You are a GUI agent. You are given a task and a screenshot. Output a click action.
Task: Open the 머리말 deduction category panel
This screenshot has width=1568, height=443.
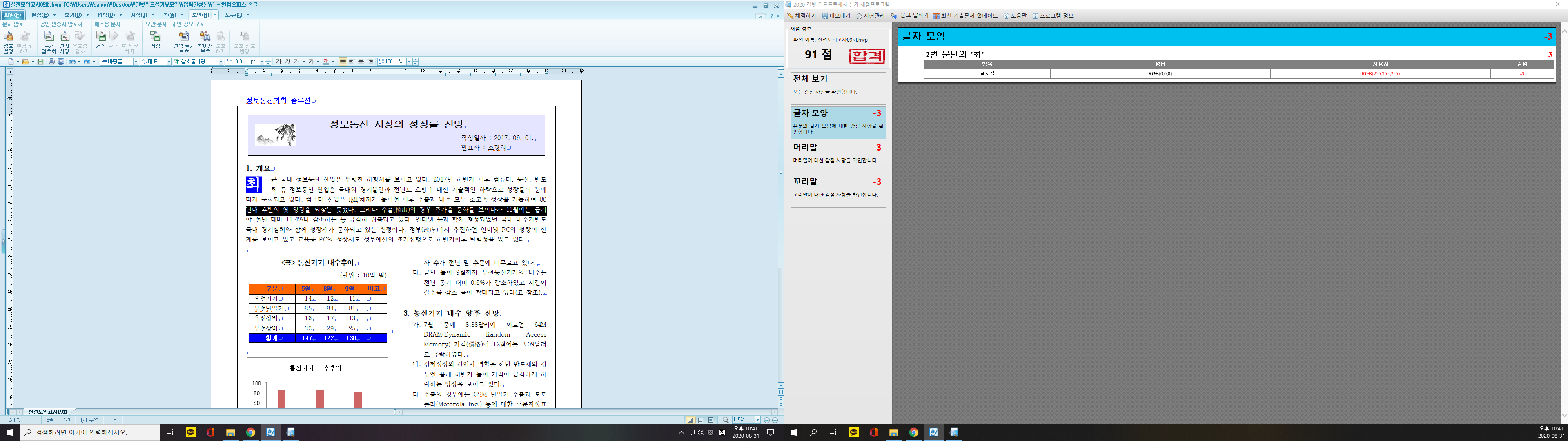coord(837,156)
